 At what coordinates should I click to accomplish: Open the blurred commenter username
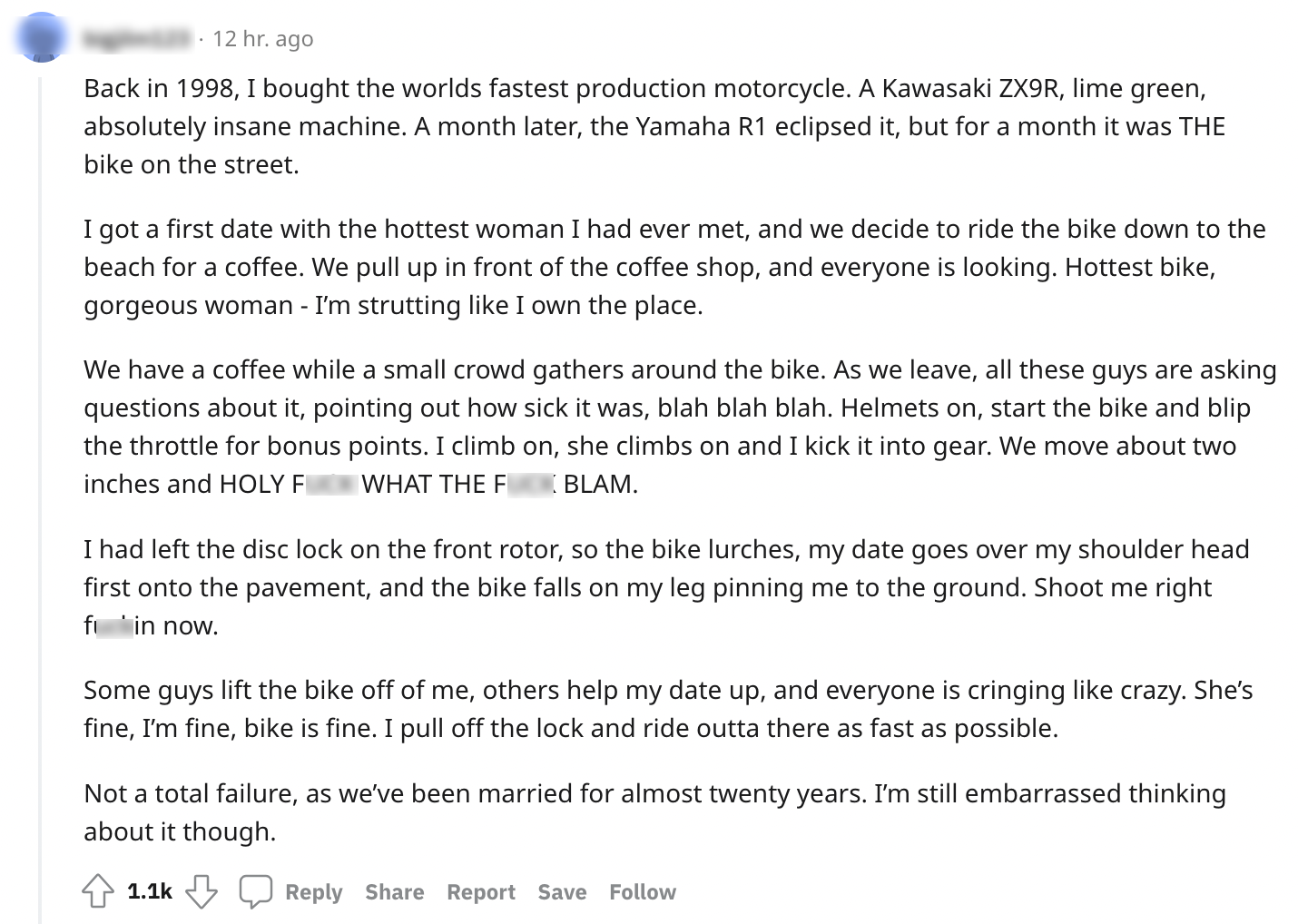(137, 38)
